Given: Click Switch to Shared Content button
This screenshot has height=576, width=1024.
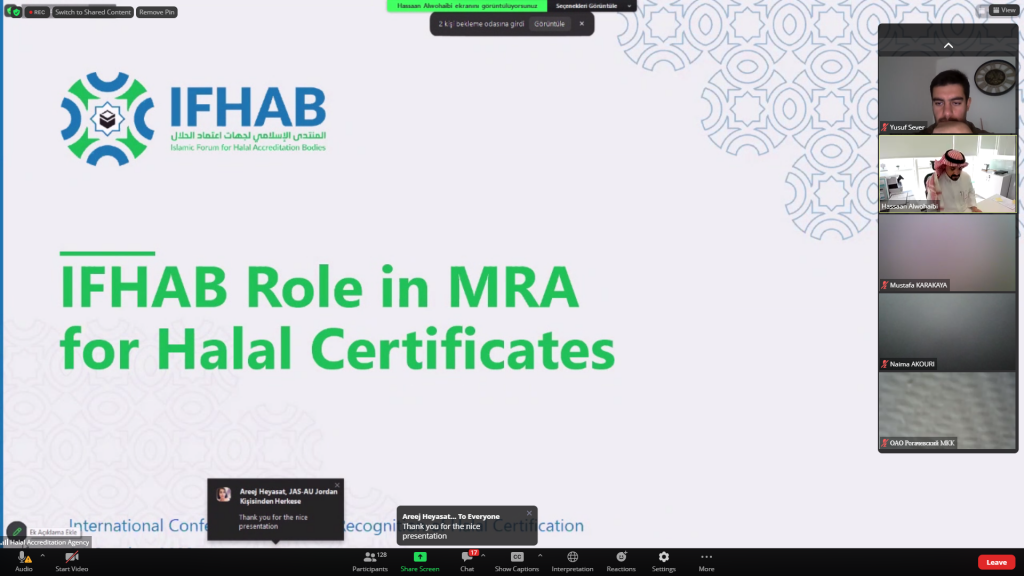Looking at the screenshot, I should [93, 12].
